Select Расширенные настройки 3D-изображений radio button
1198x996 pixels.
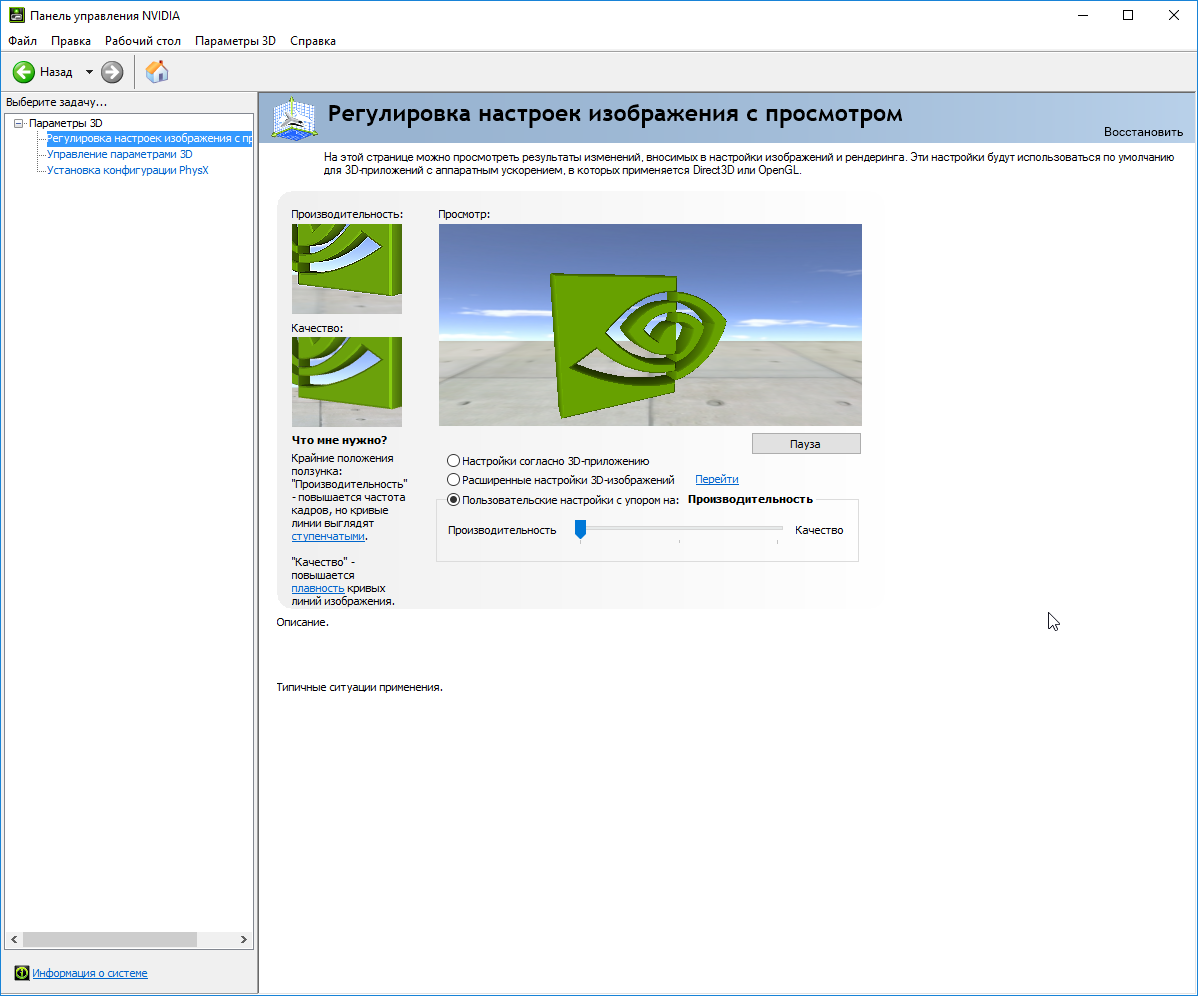click(x=454, y=480)
